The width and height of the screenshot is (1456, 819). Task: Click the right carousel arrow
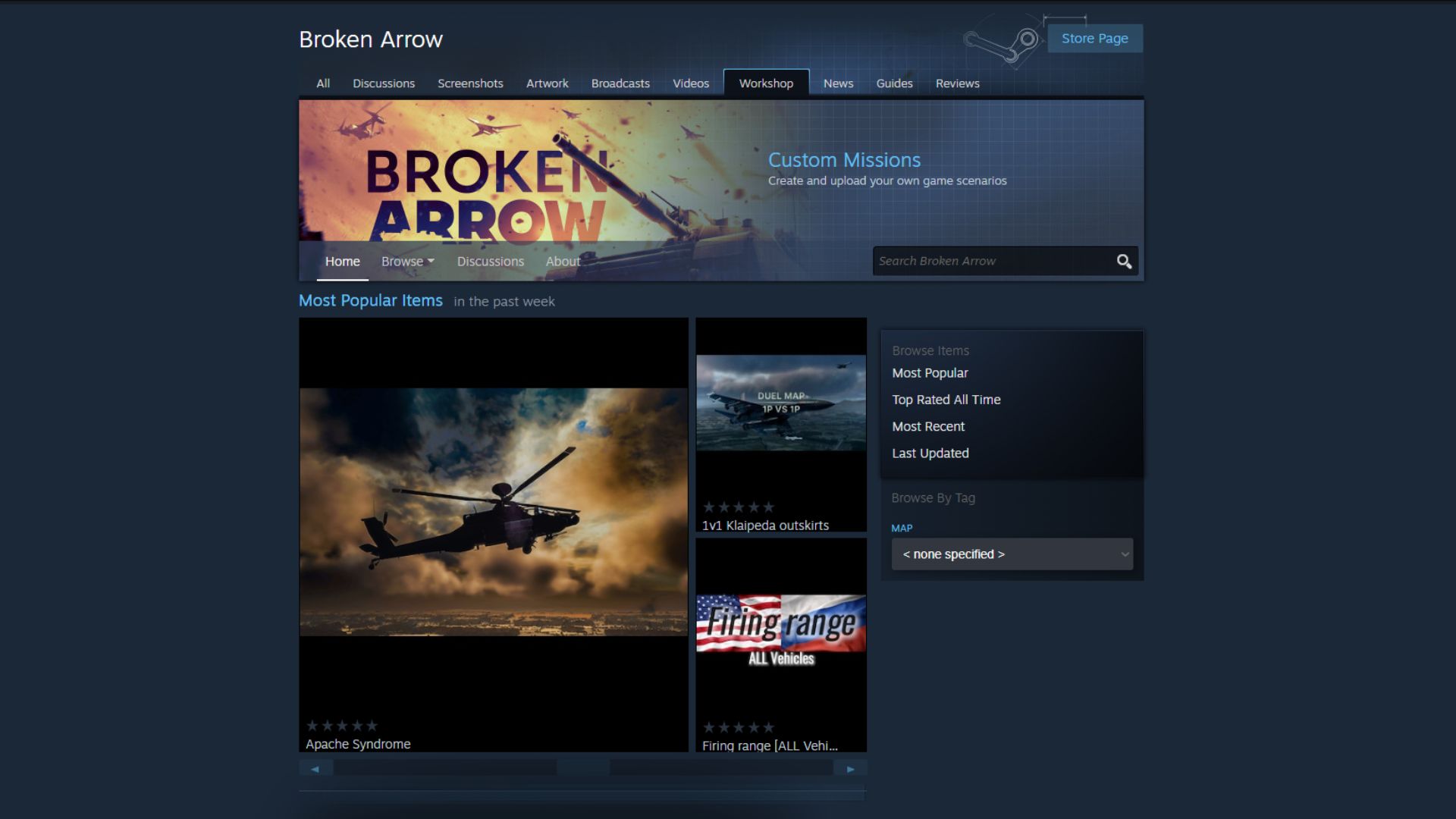[x=850, y=768]
